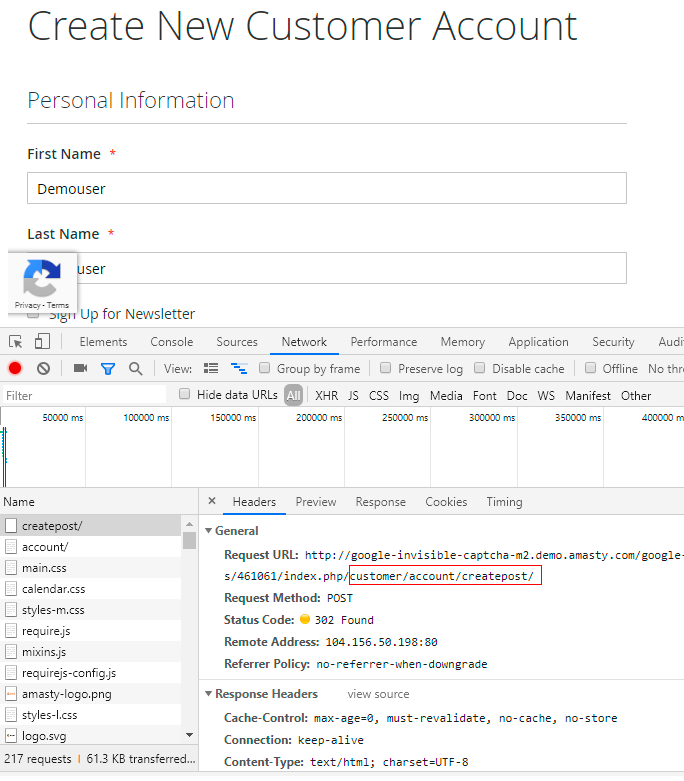Click the First Name input field
Viewport: 684px width, 781px height.
tap(326, 188)
